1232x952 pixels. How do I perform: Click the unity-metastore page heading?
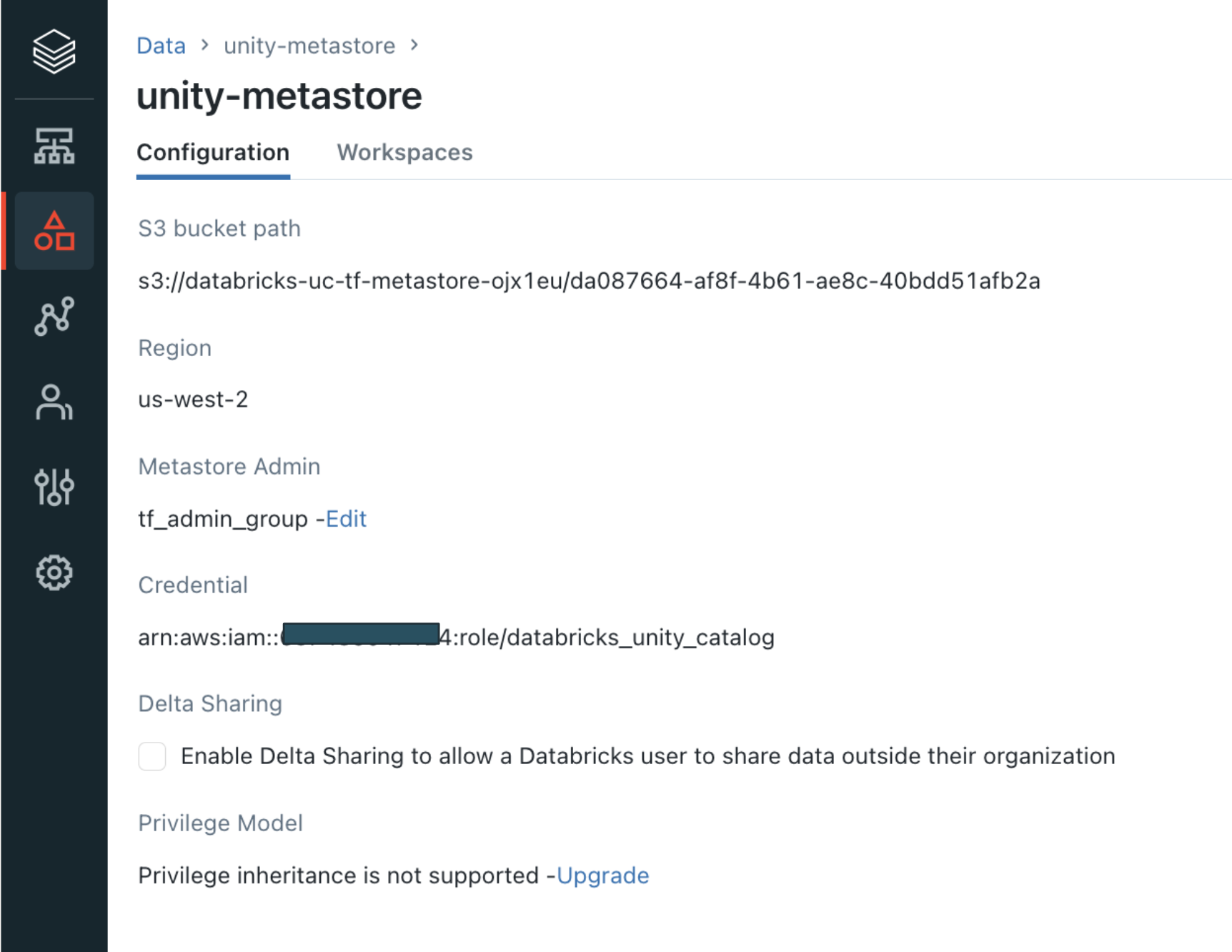pyautogui.click(x=279, y=96)
